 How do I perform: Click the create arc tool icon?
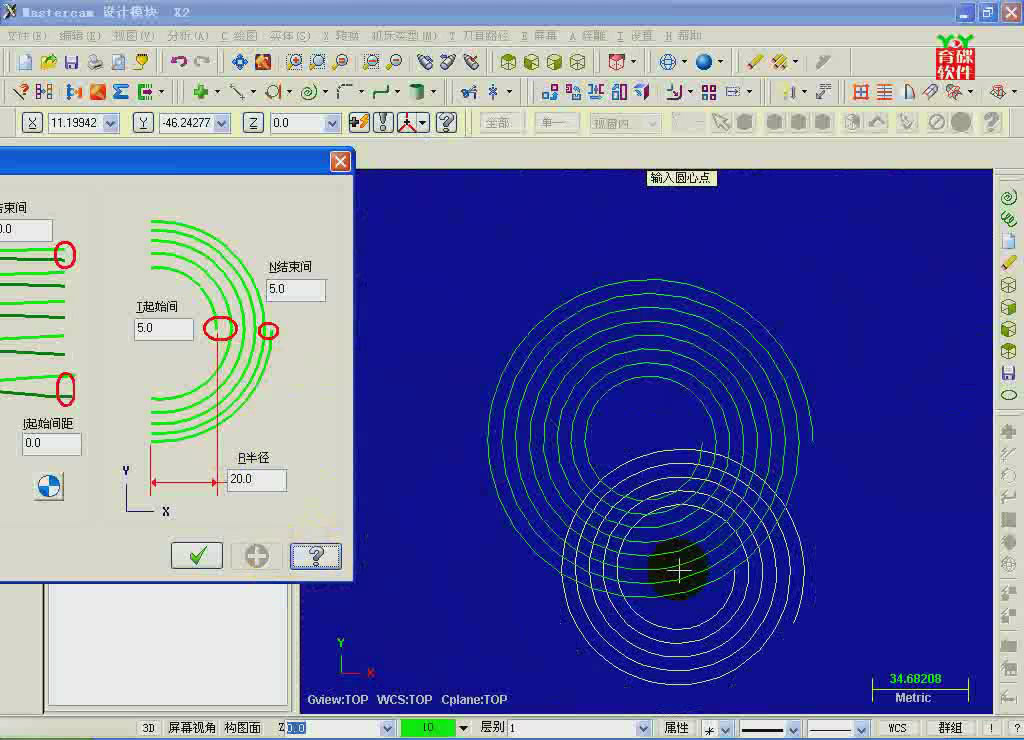coord(273,92)
